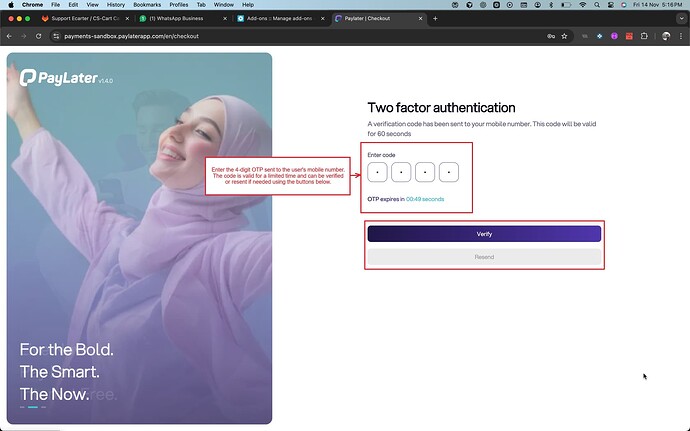Open the Bookmarks menu in menu bar

tap(147, 5)
